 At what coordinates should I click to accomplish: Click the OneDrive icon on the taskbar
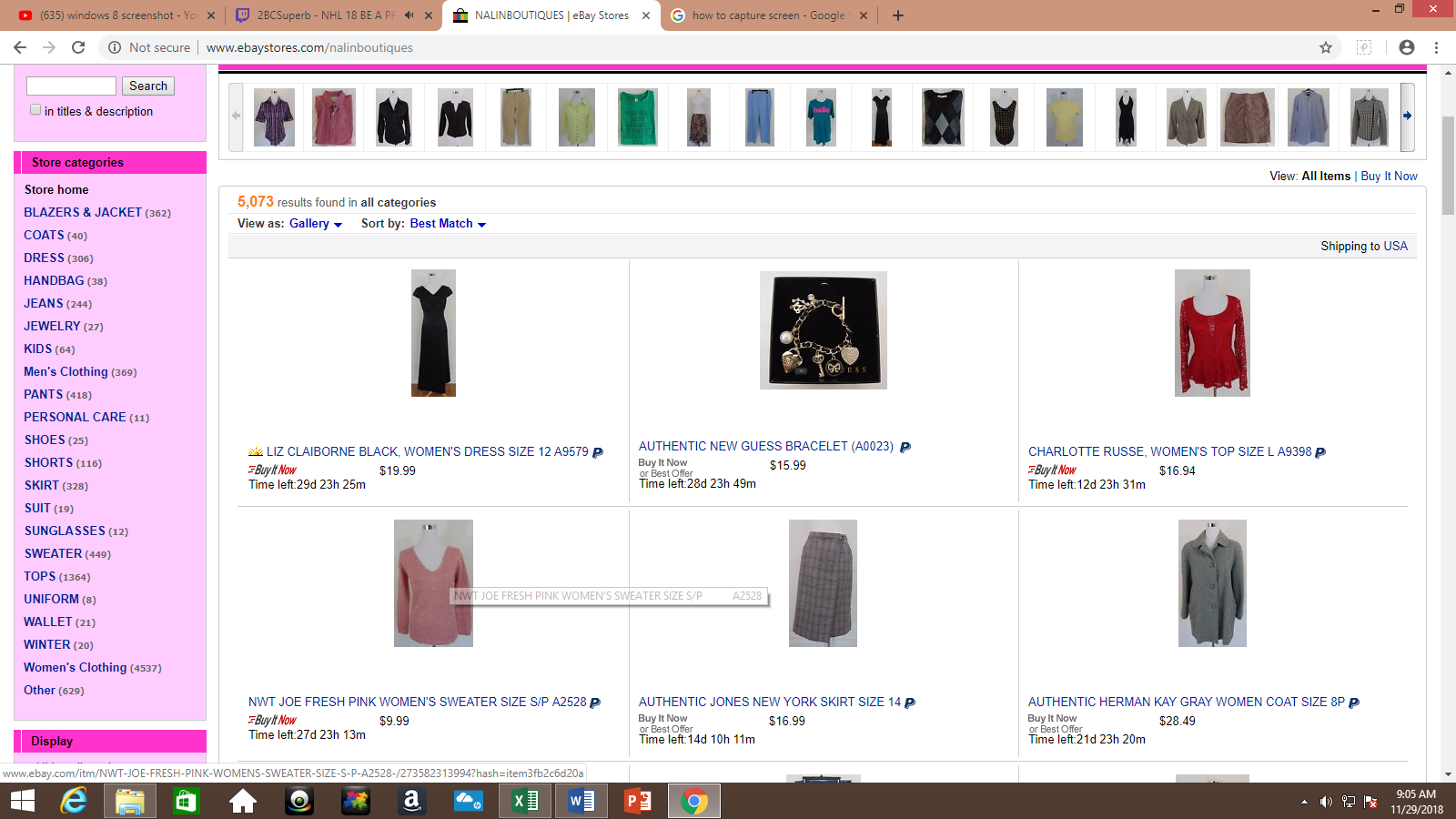[468, 801]
